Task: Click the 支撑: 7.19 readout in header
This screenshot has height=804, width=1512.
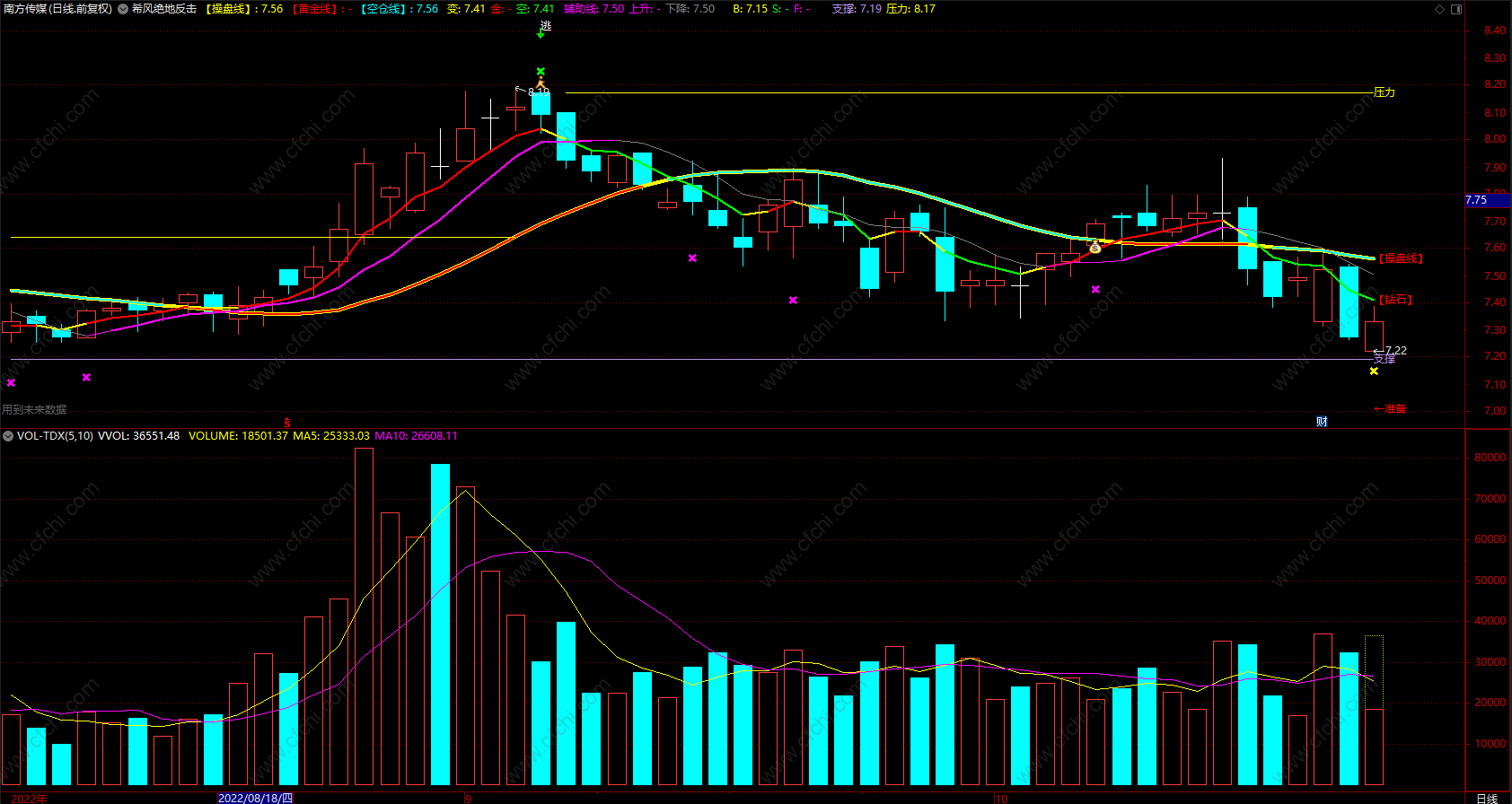Action: coord(857,9)
